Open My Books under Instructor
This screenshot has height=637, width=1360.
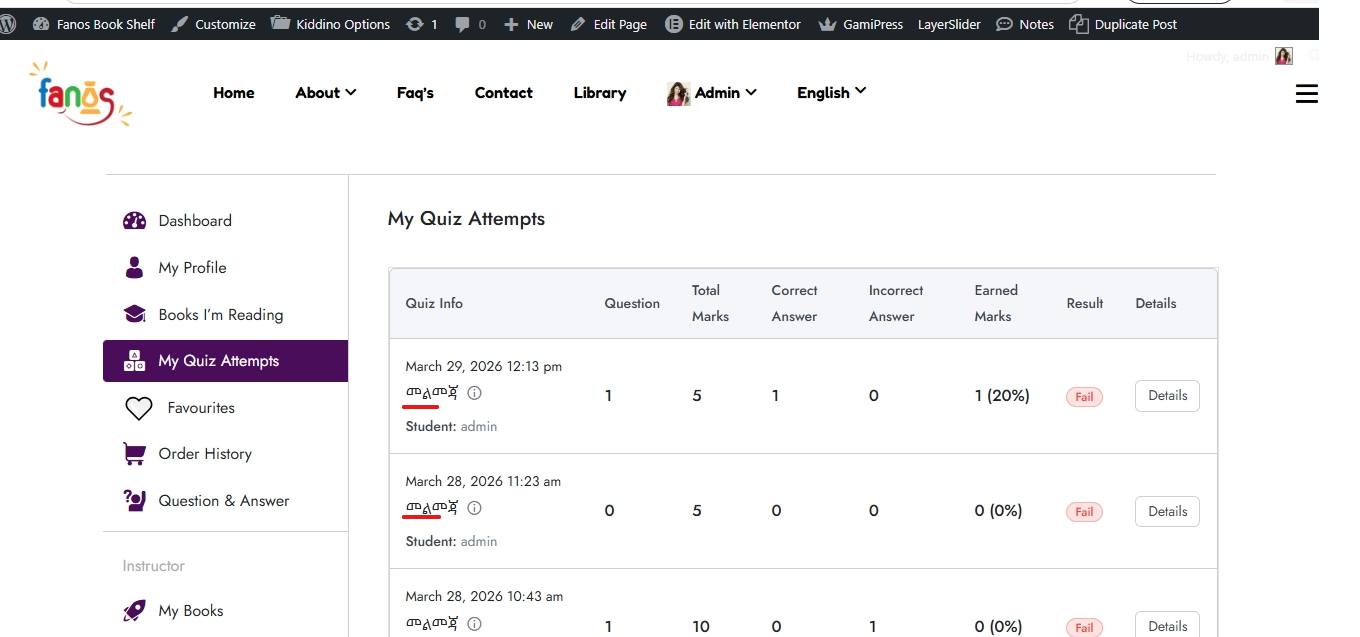[x=190, y=611]
